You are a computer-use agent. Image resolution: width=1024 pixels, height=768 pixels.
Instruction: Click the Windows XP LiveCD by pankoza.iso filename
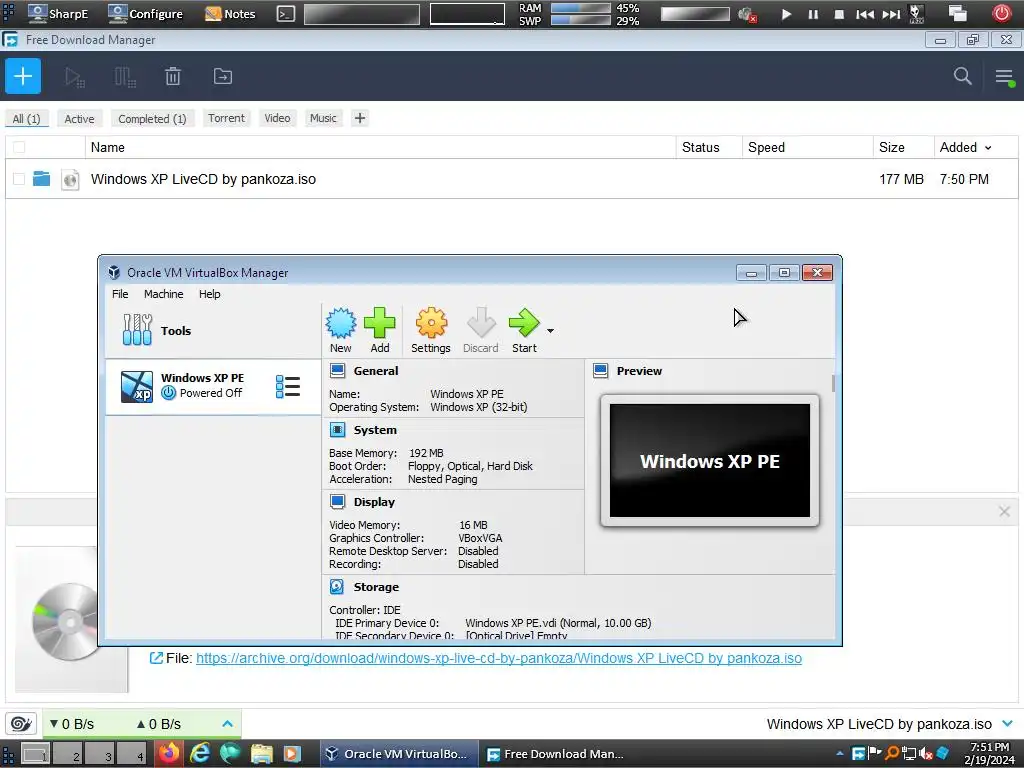[x=203, y=179]
